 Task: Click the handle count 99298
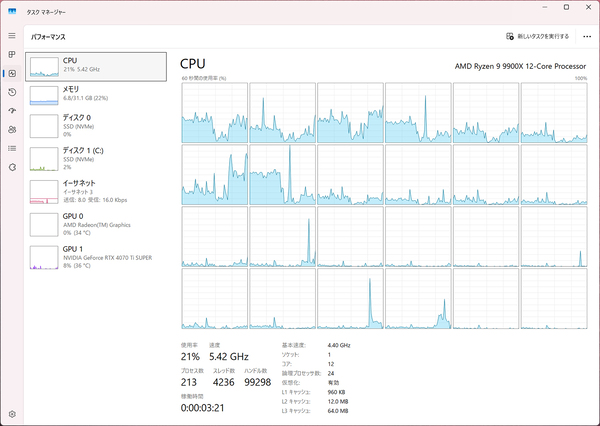pos(258,382)
